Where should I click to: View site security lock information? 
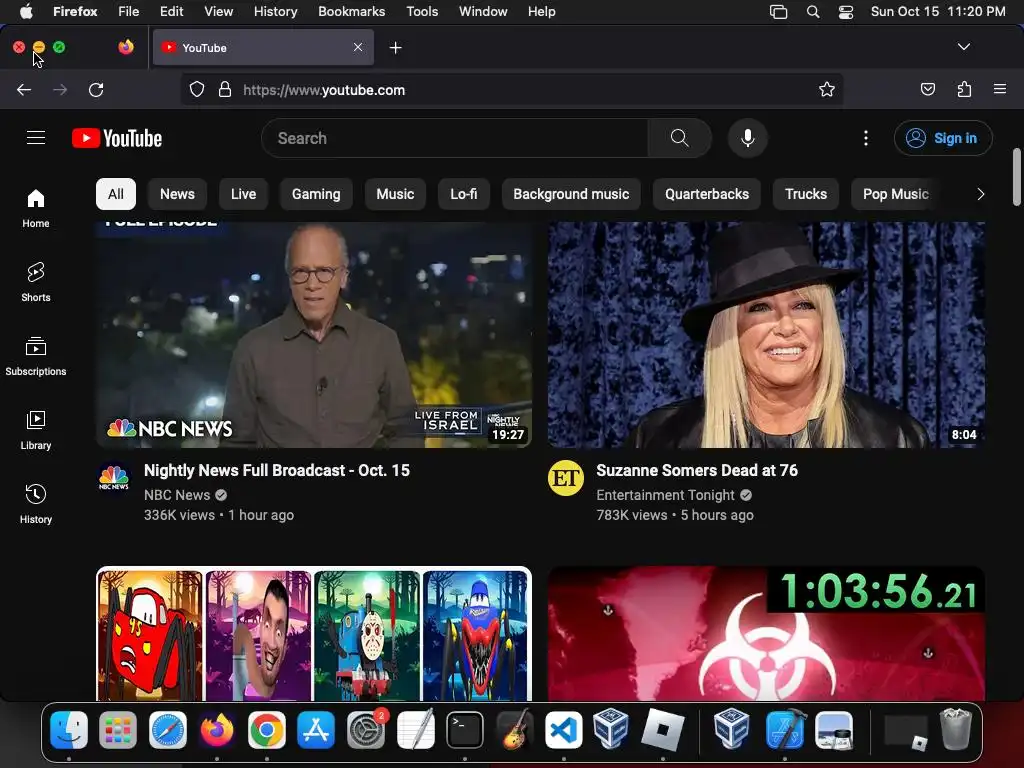point(225,89)
